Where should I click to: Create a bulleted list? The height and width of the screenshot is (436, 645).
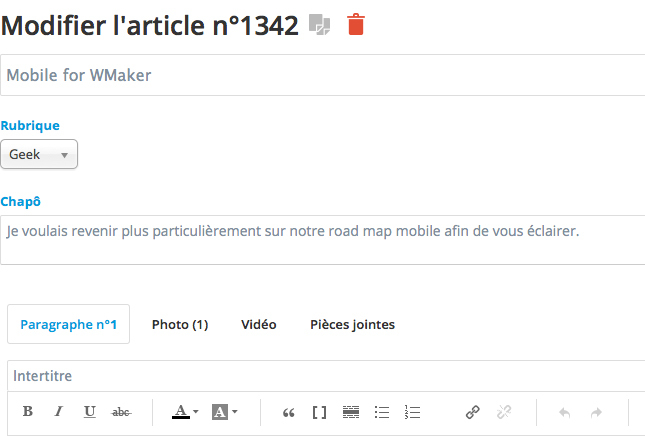tap(382, 412)
